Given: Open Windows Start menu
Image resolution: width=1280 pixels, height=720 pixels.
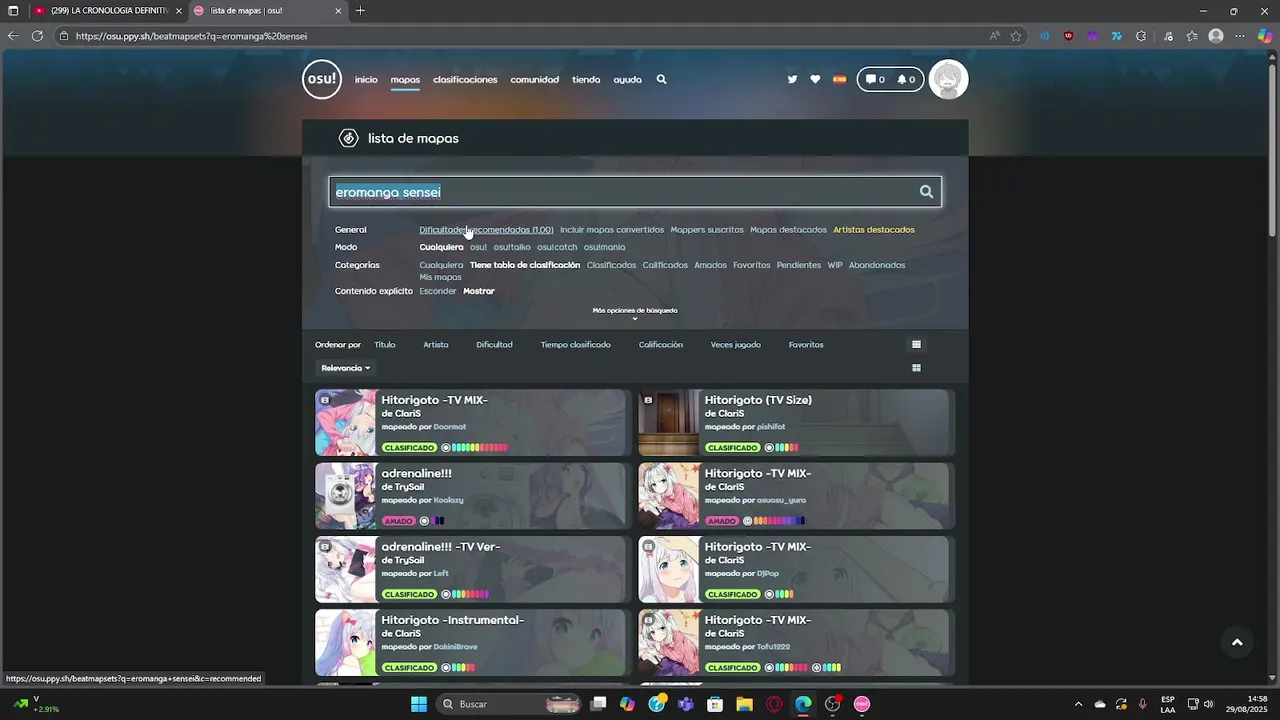Looking at the screenshot, I should 419,704.
